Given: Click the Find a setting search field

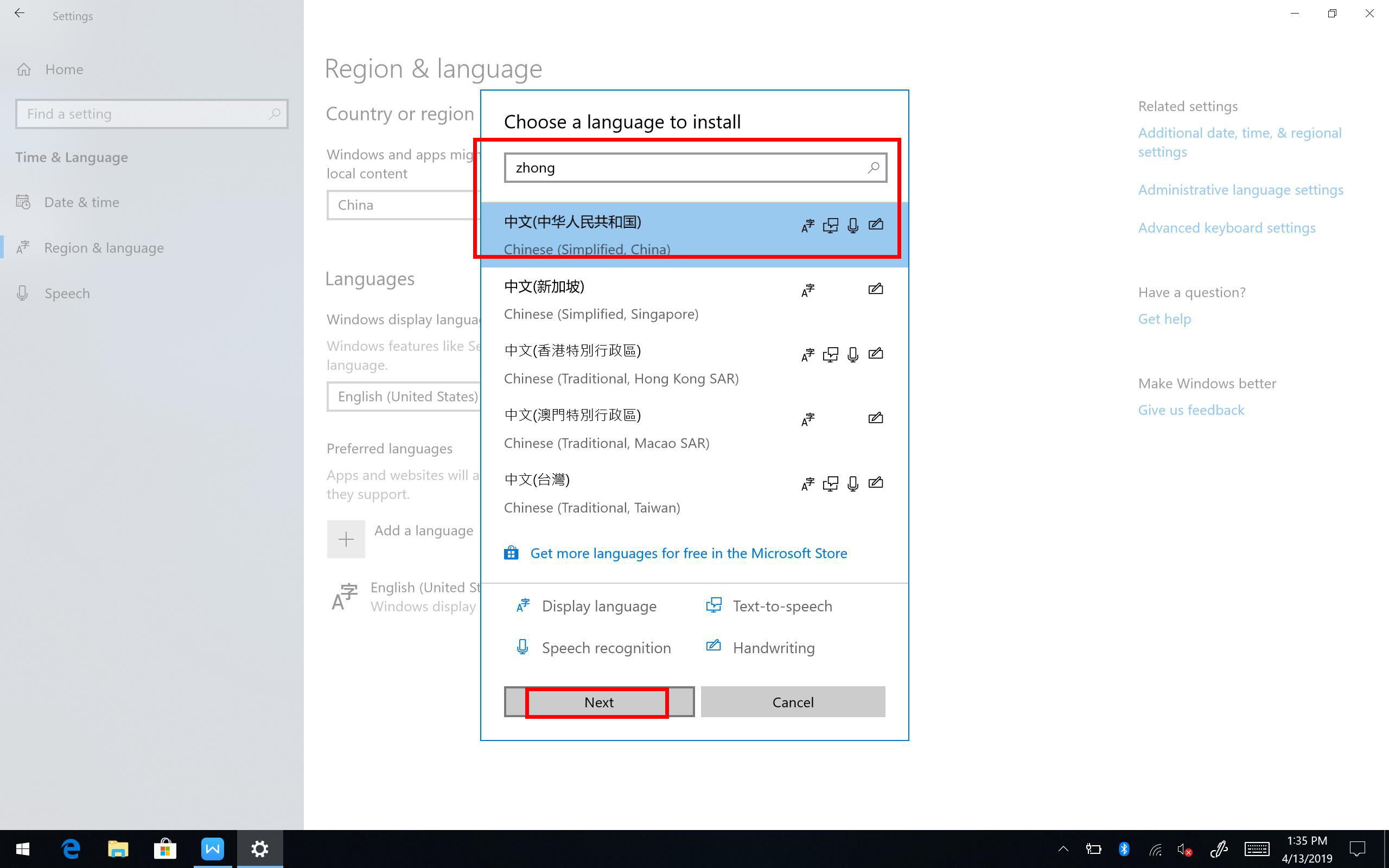Looking at the screenshot, I should pos(143,114).
